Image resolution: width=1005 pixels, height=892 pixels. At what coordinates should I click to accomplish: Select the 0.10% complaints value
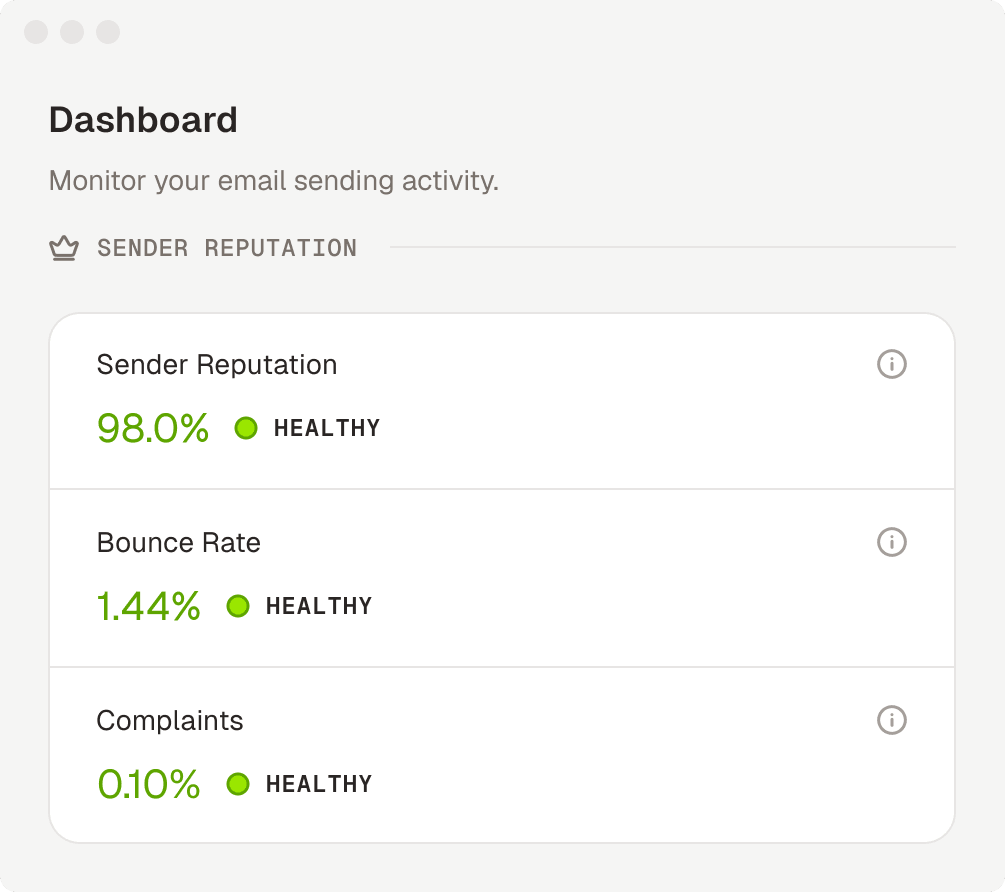[149, 784]
